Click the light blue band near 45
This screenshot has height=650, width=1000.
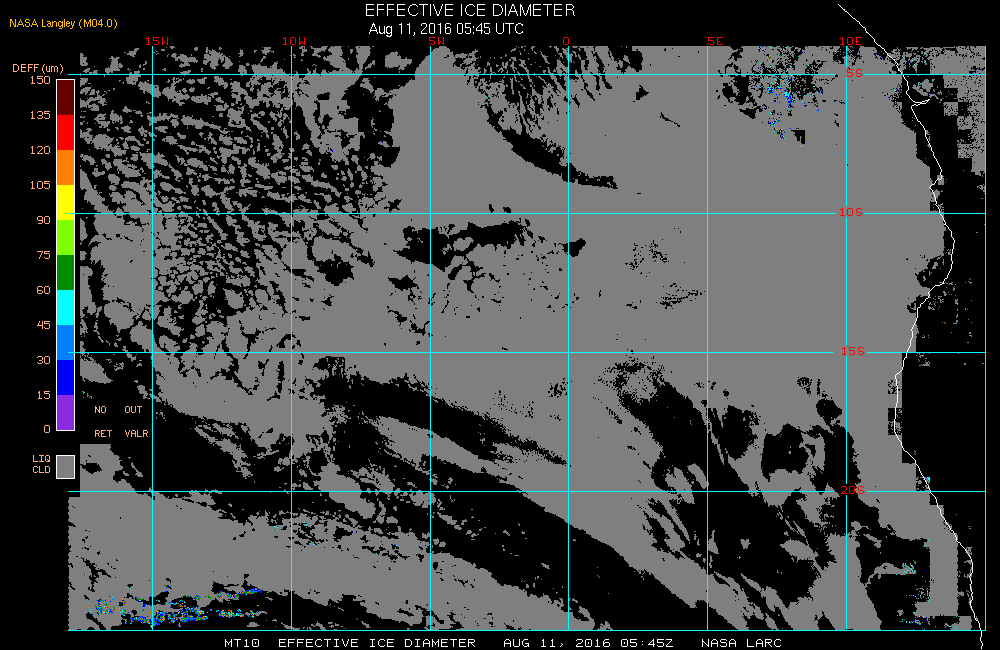pos(66,343)
